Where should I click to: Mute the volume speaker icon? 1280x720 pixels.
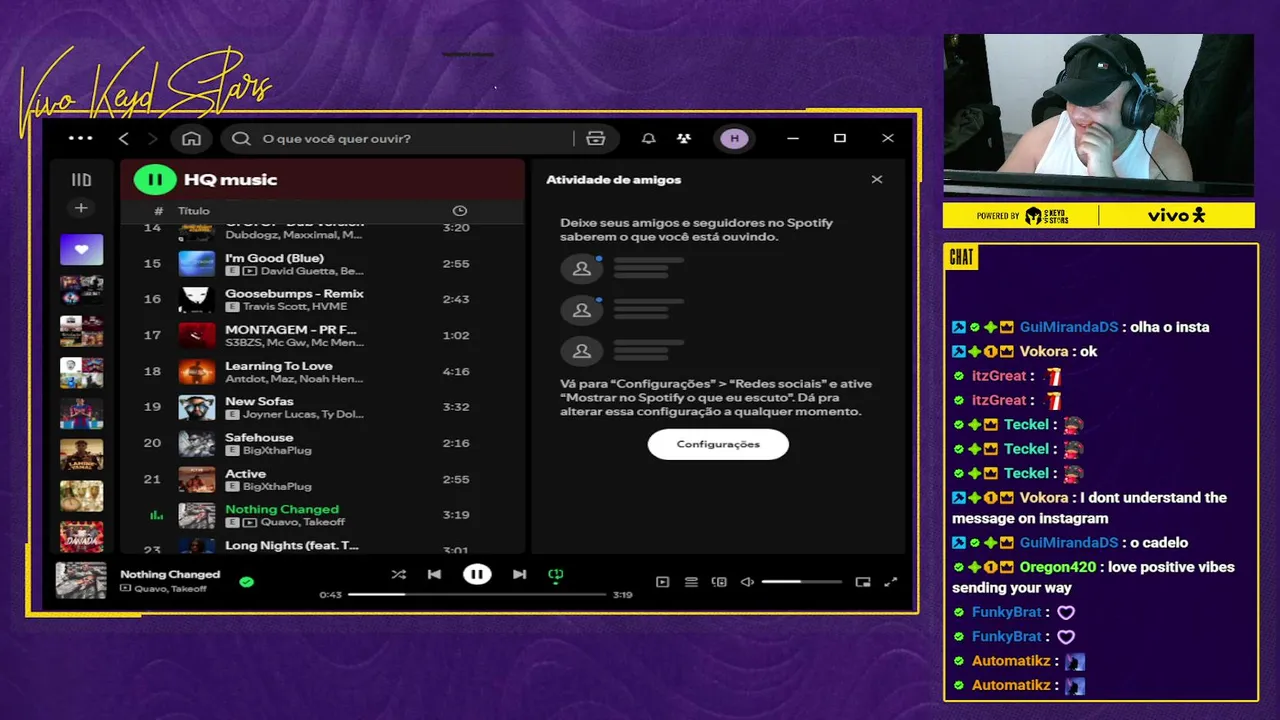click(x=747, y=582)
